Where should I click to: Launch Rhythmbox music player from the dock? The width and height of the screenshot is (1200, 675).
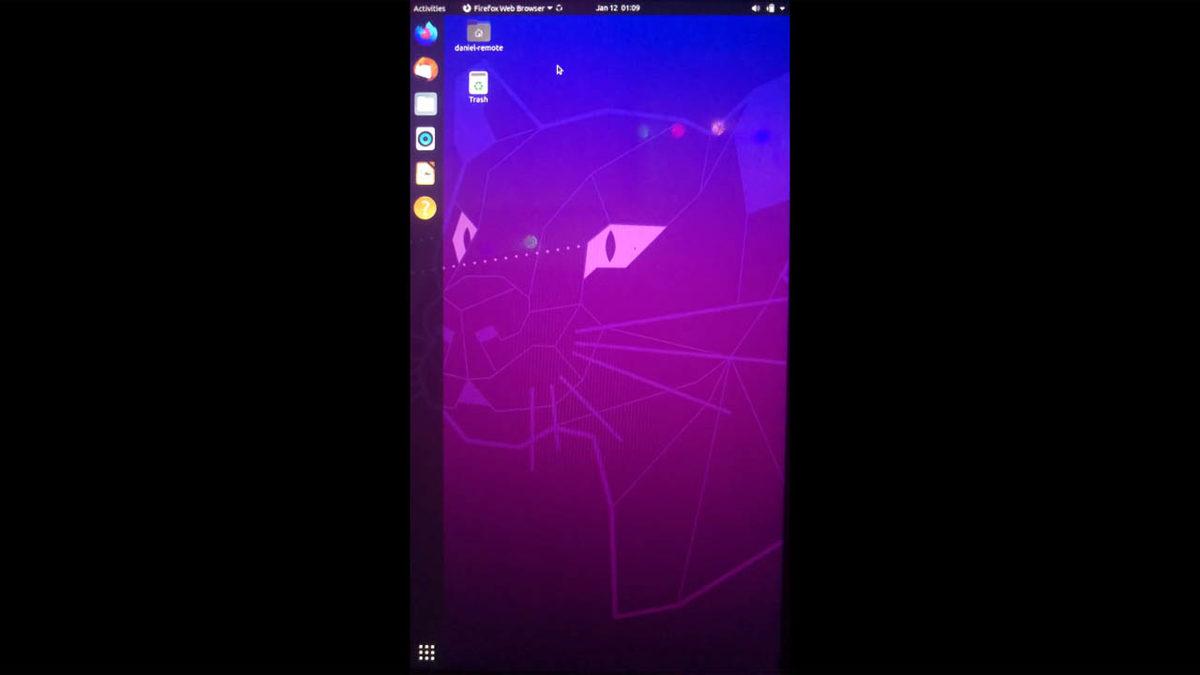click(425, 139)
